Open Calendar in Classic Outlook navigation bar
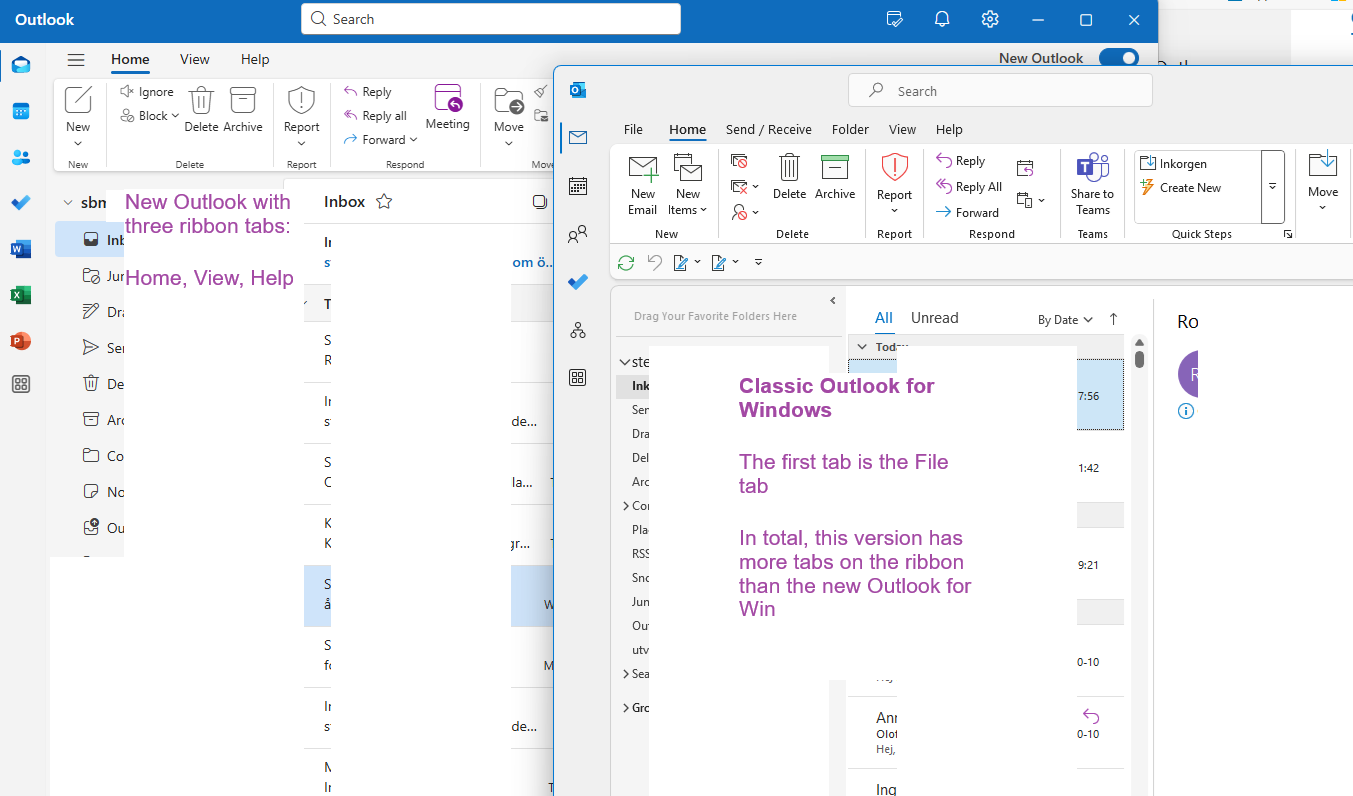The image size is (1353, 796). [x=577, y=186]
